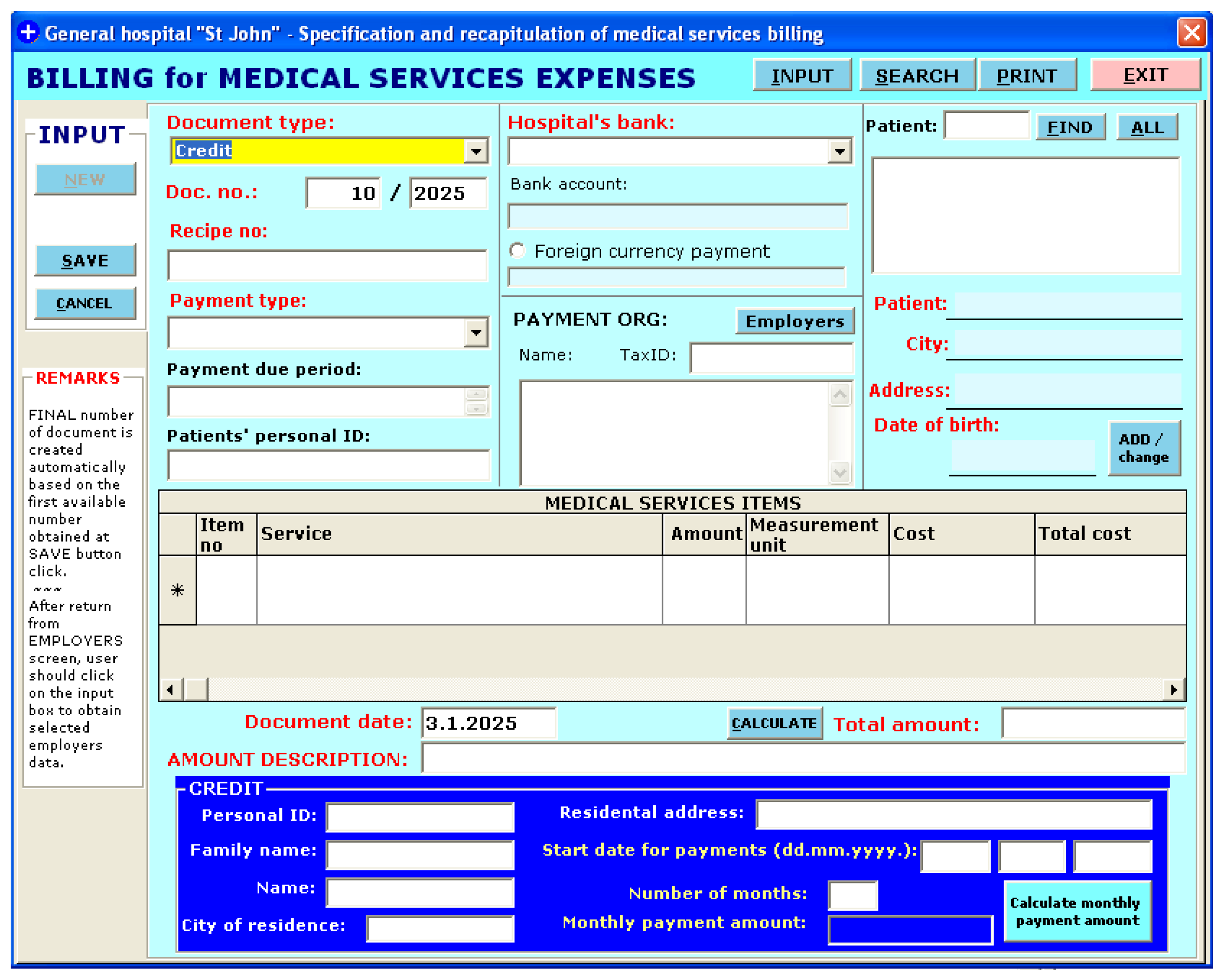The width and height of the screenshot is (1222, 980).
Task: Click the payment org text area up arrow
Action: [840, 394]
